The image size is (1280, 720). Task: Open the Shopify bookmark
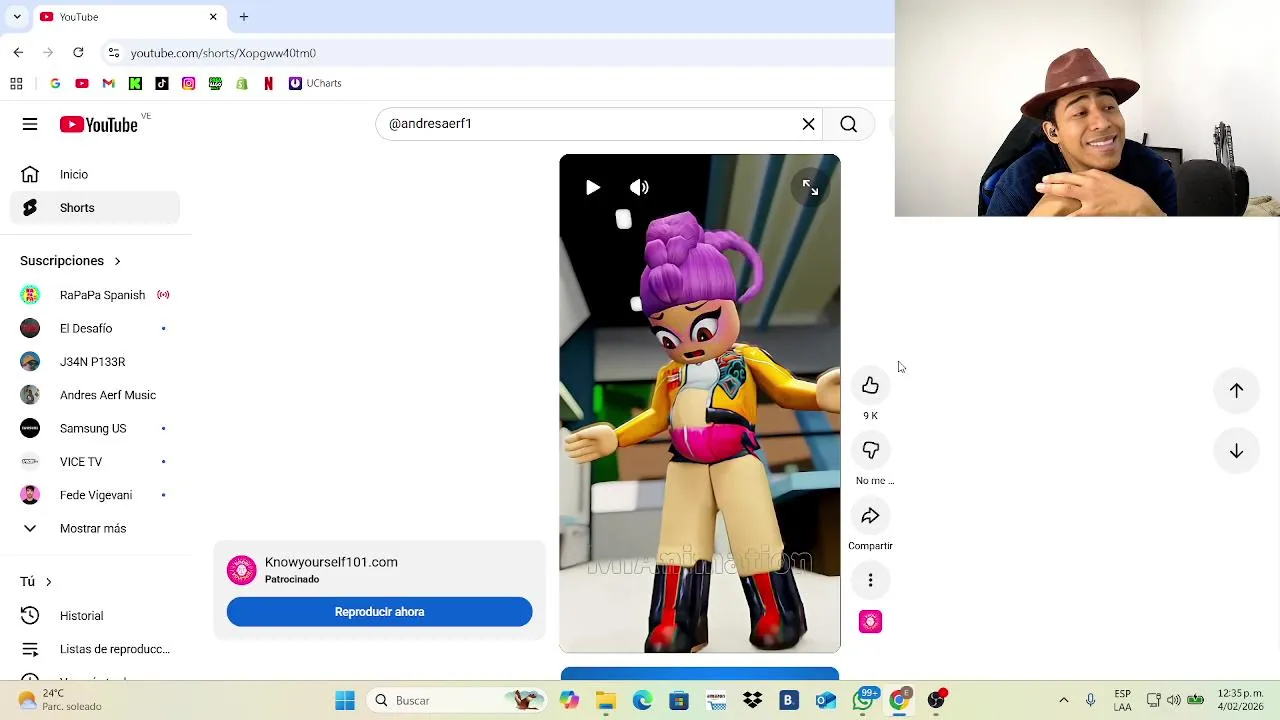point(242,83)
